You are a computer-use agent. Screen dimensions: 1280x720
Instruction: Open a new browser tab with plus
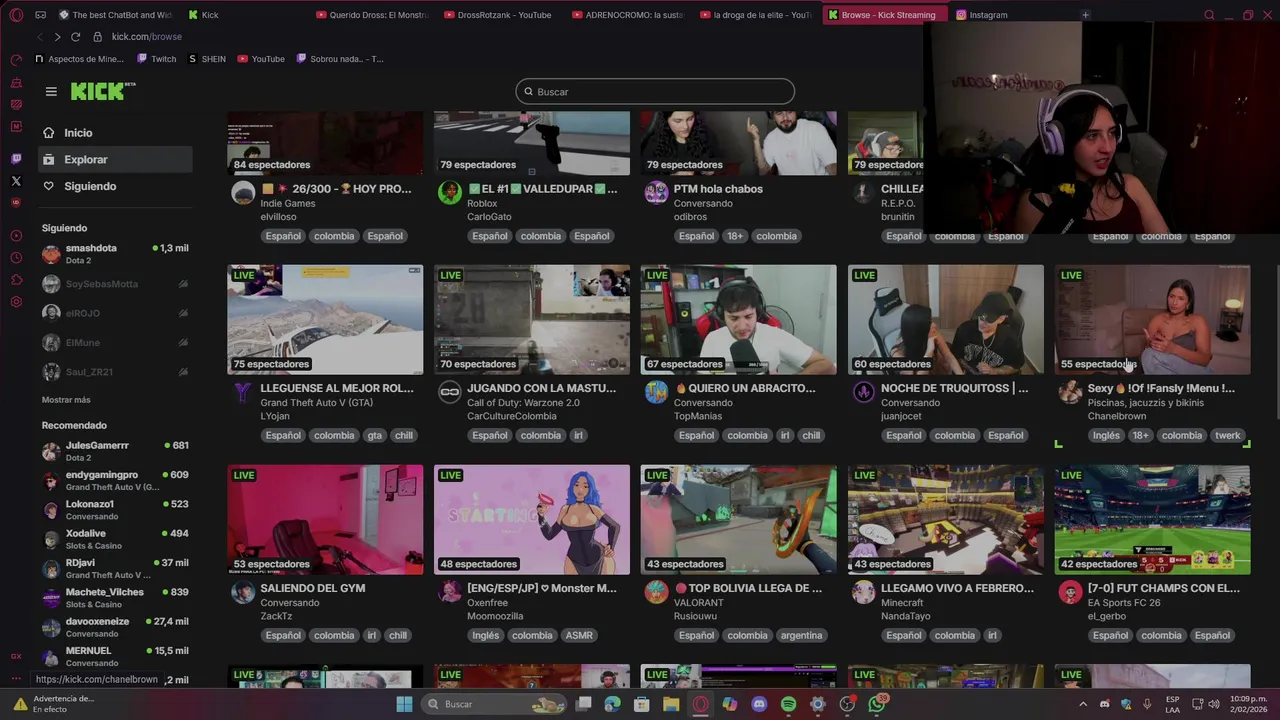(x=1085, y=15)
